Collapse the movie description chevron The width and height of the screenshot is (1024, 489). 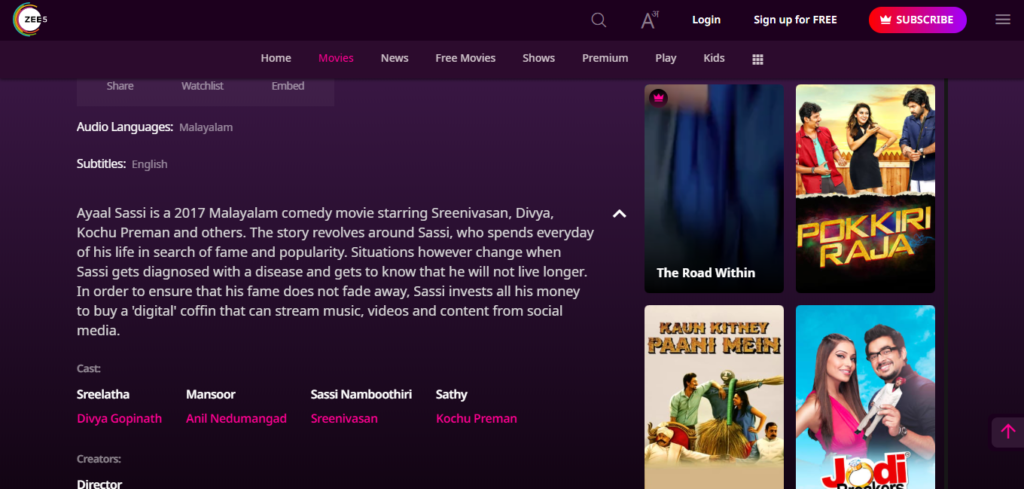coord(619,213)
